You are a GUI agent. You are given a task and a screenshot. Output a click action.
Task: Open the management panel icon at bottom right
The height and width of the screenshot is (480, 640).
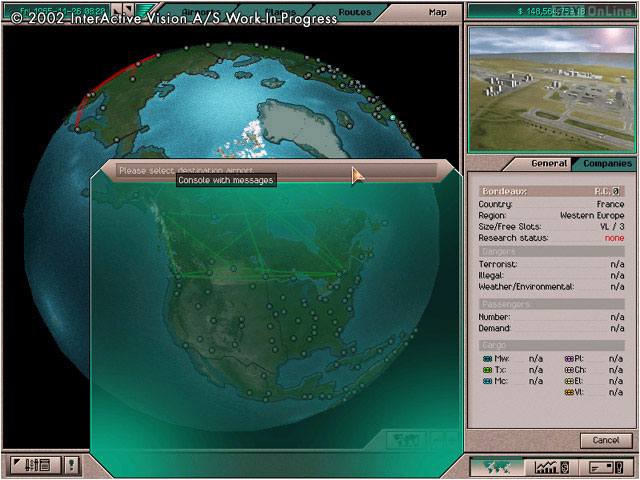click(607, 466)
